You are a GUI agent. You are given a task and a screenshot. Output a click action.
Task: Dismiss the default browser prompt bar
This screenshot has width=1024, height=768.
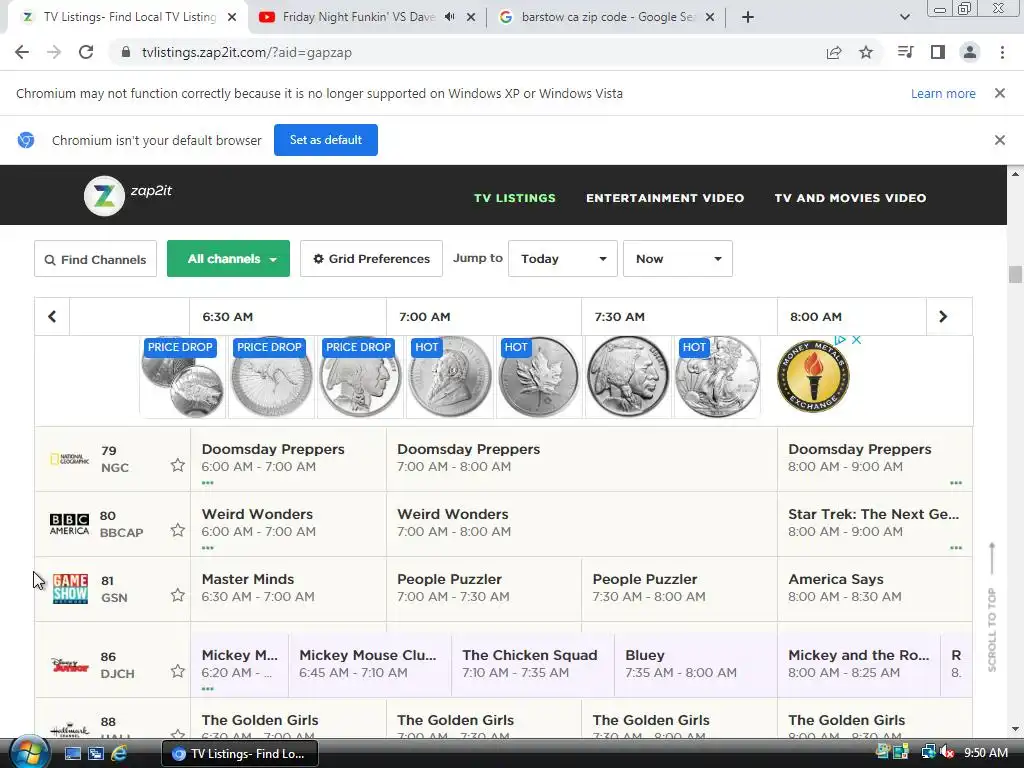(x=1000, y=140)
